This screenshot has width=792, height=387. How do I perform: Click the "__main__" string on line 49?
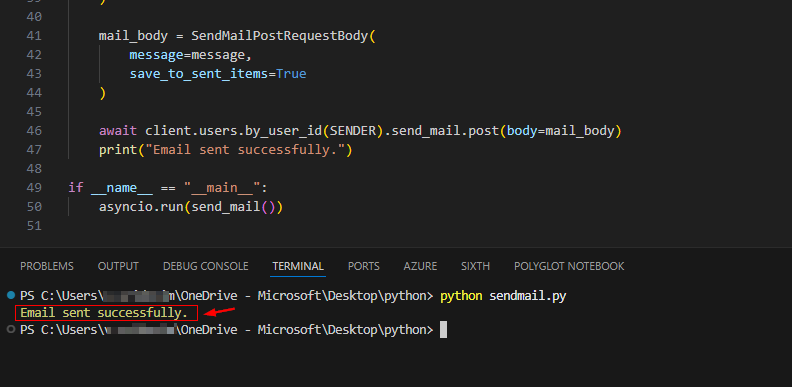point(222,188)
